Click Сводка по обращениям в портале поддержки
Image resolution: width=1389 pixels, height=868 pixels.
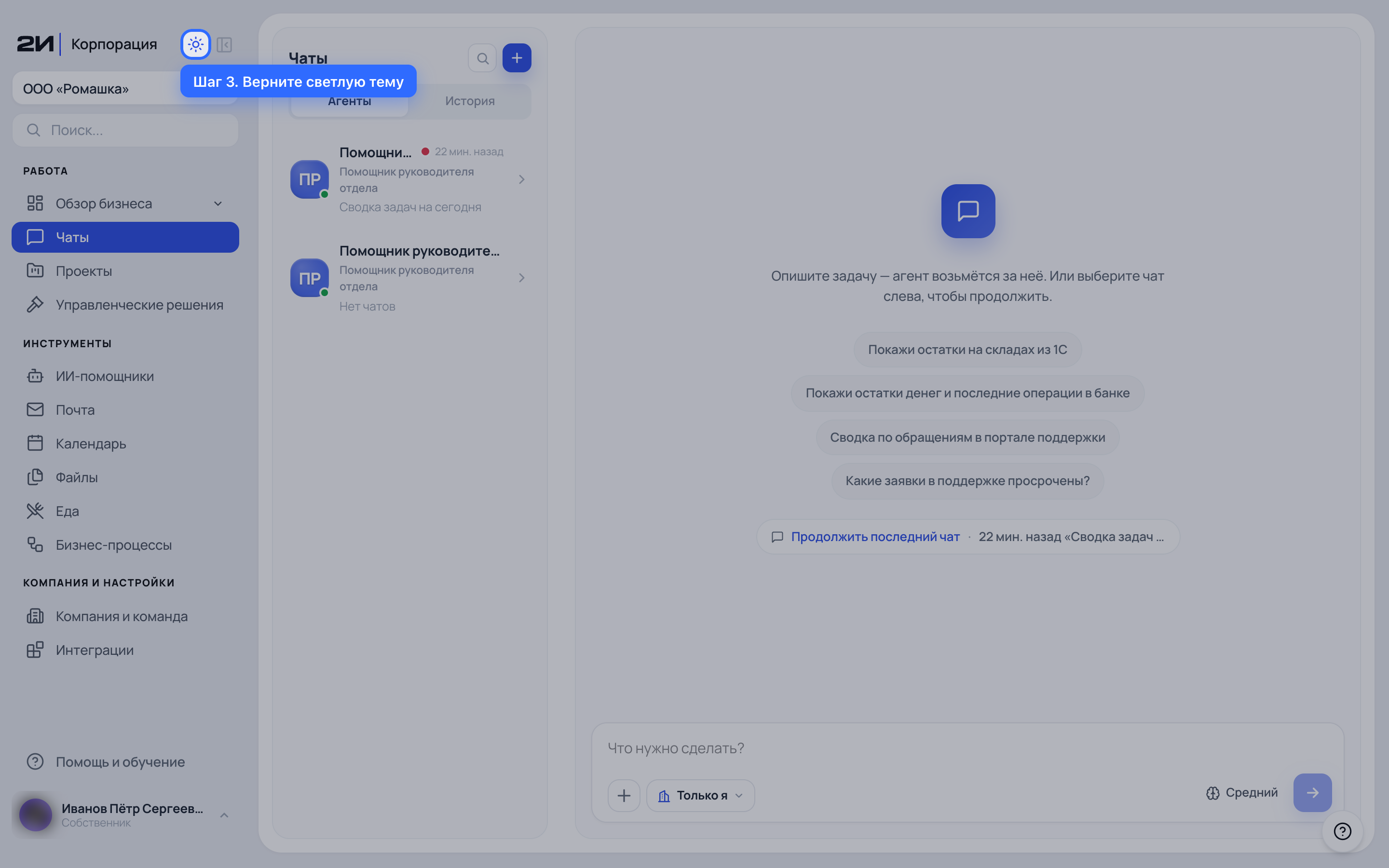(967, 437)
